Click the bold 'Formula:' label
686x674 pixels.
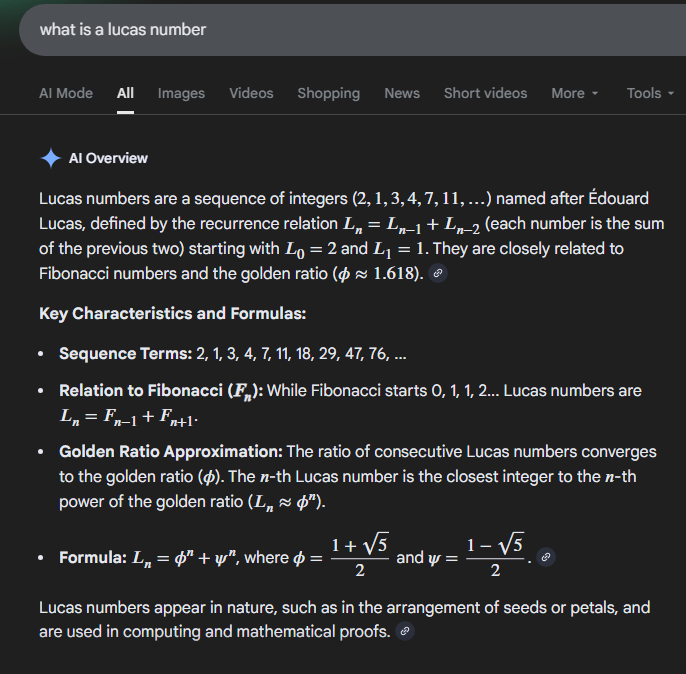tap(93, 558)
